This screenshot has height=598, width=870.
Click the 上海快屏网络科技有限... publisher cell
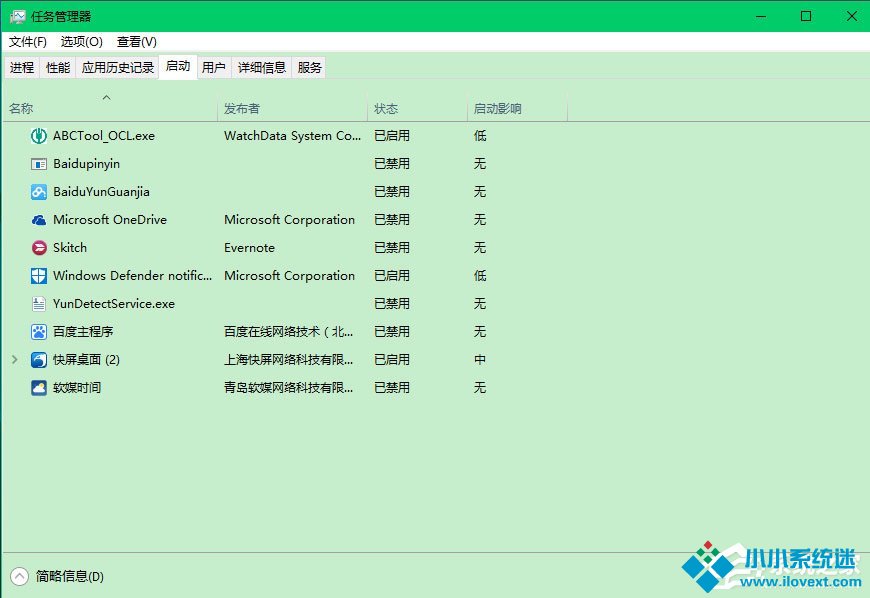pos(289,360)
